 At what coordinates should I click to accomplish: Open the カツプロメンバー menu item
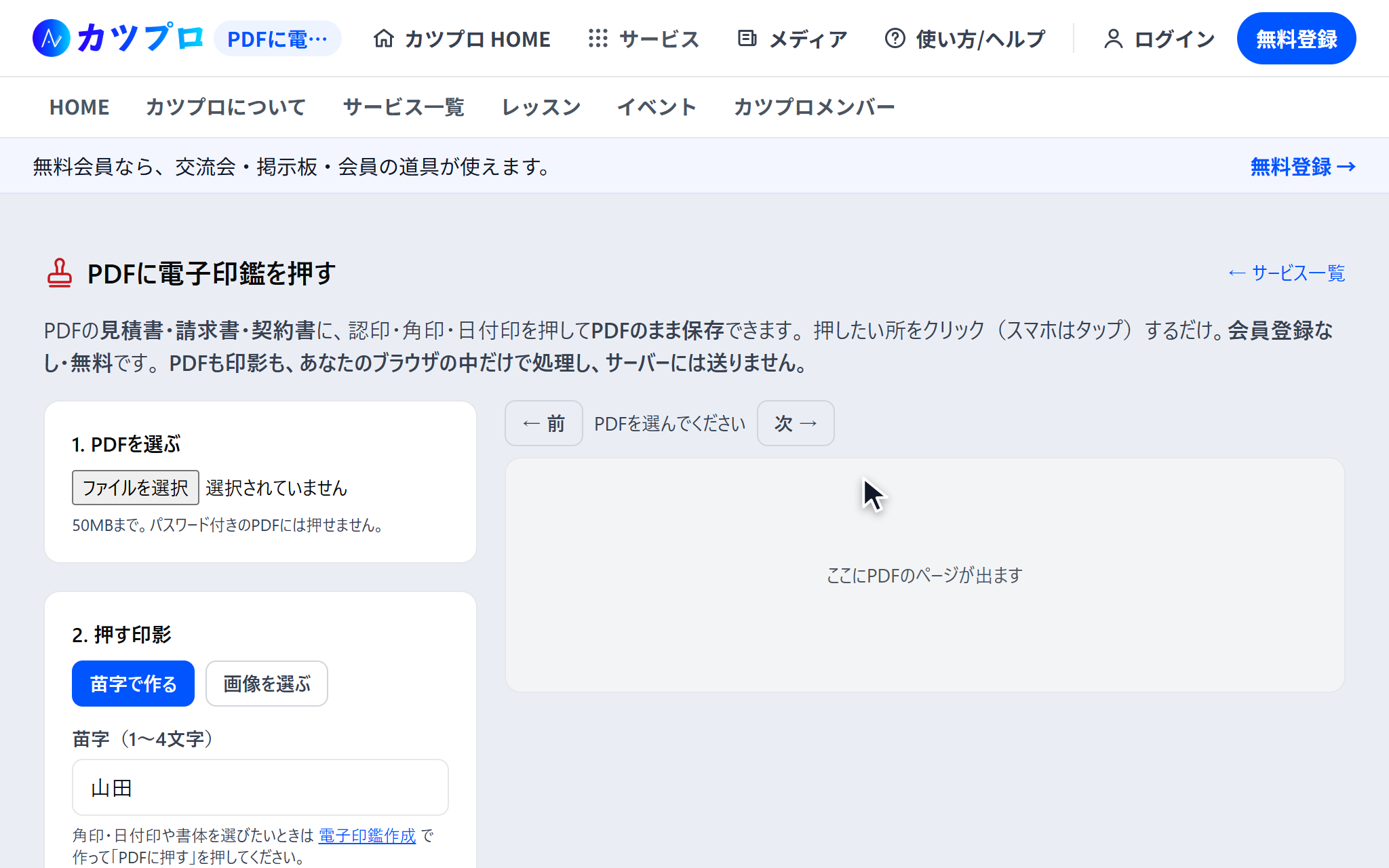point(814,107)
